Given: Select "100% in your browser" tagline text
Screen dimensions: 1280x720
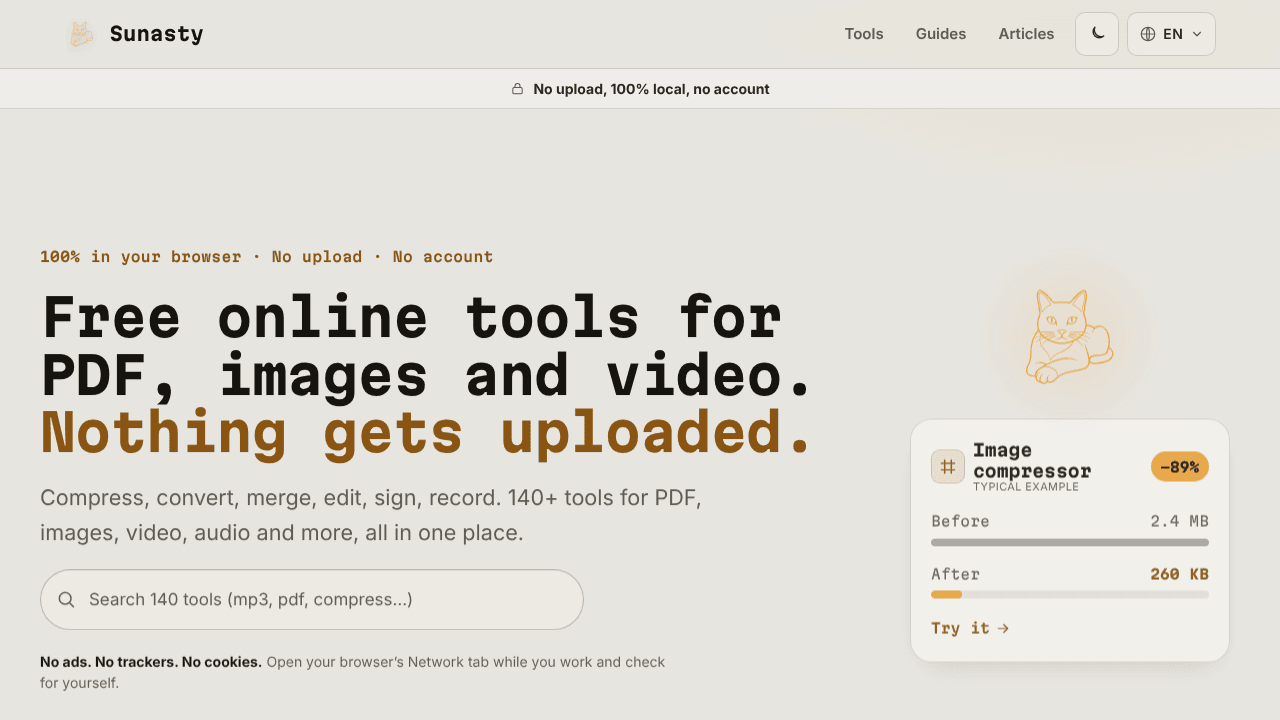Looking at the screenshot, I should point(141,257).
